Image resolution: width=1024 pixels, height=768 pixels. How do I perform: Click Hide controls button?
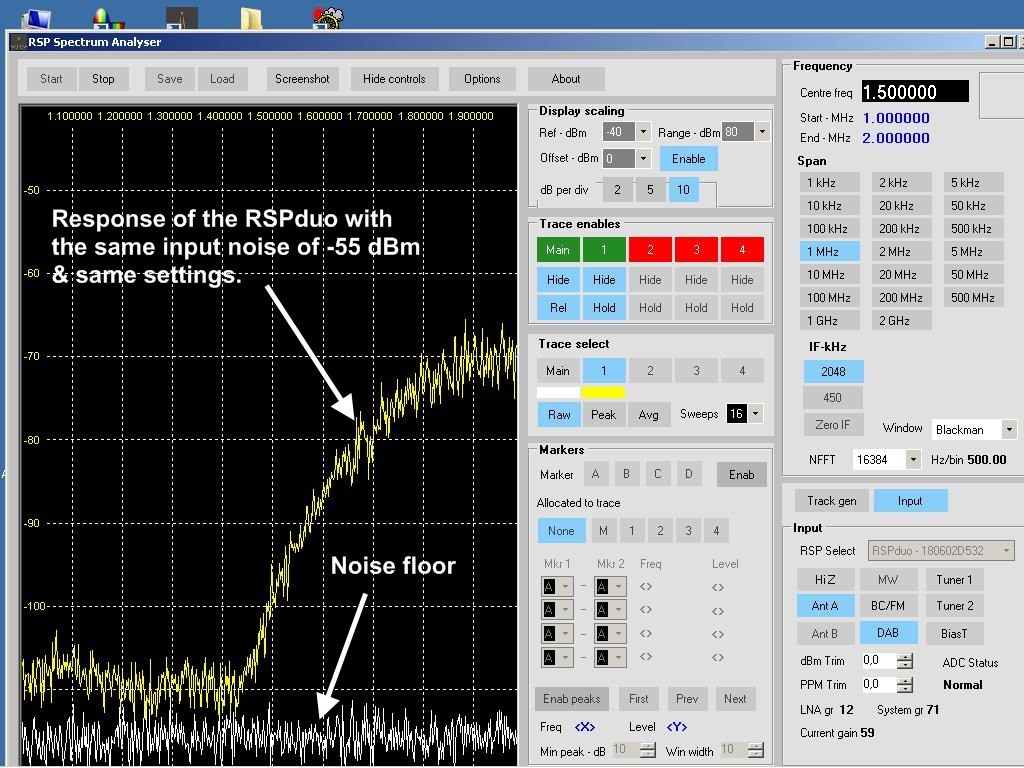pyautogui.click(x=394, y=79)
